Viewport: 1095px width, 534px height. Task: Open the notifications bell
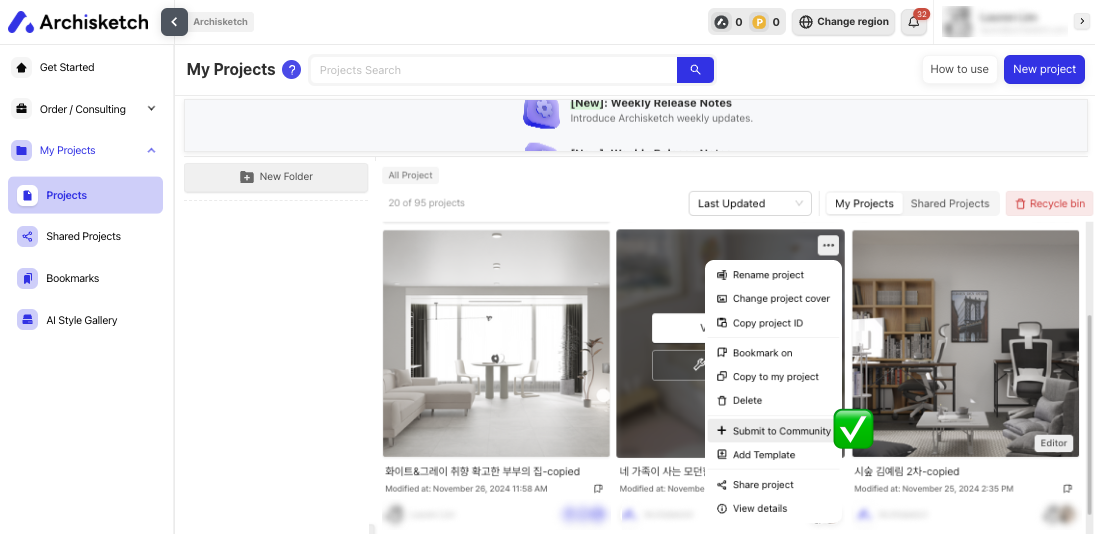pos(913,22)
